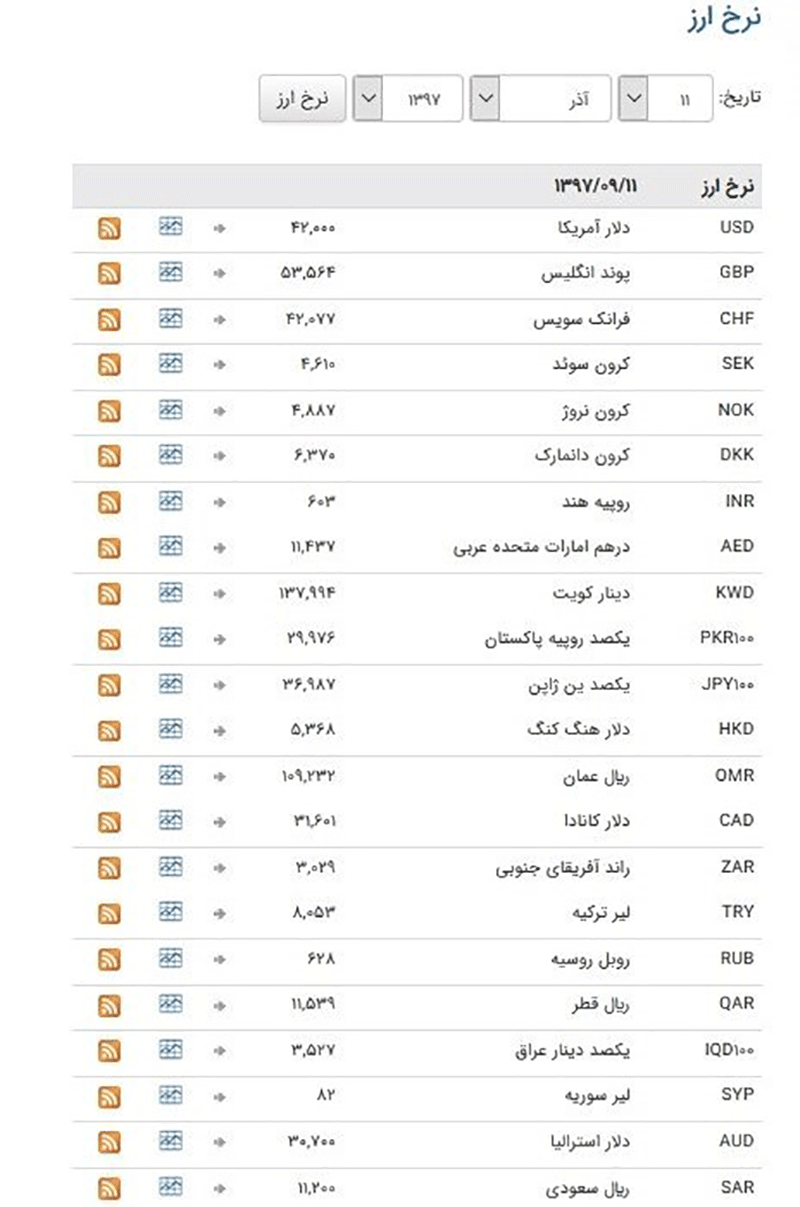Click the RSS icon for JPY100 row

[x=109, y=685]
